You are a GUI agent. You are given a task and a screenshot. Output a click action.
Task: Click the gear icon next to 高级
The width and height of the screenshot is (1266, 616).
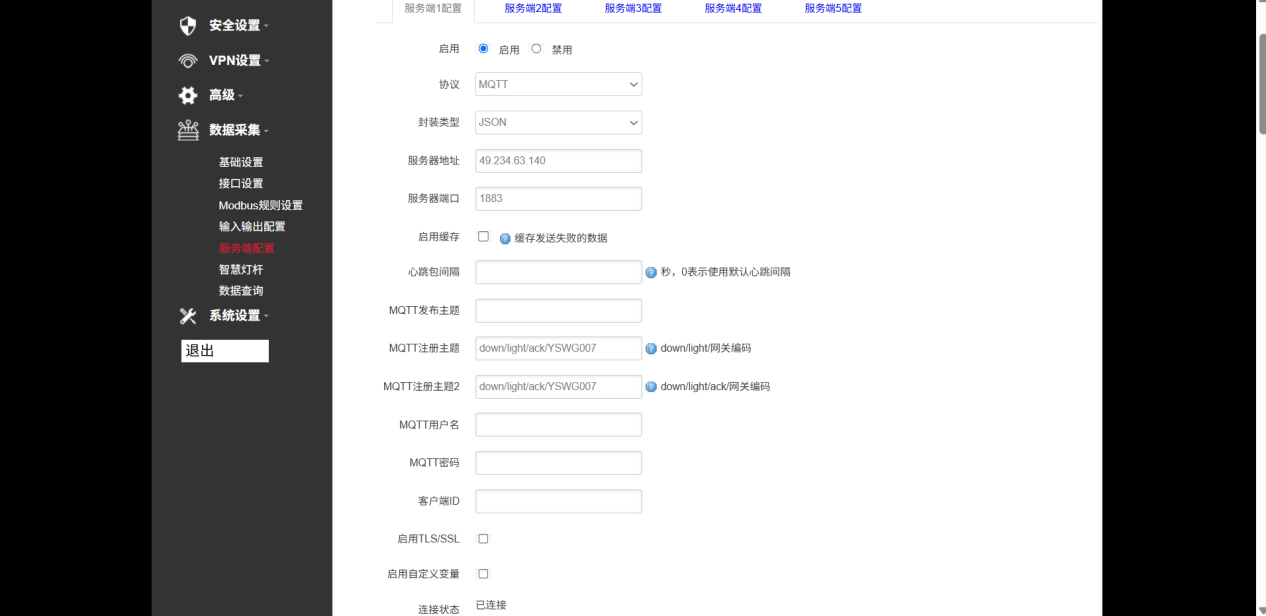coord(187,95)
